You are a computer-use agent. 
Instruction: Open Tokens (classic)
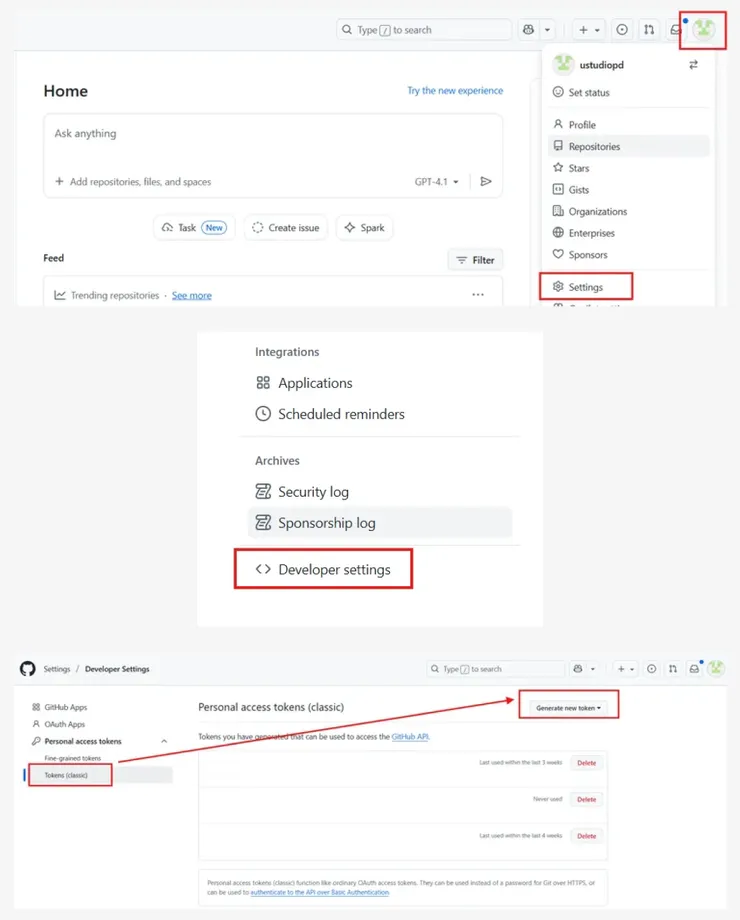click(66, 775)
